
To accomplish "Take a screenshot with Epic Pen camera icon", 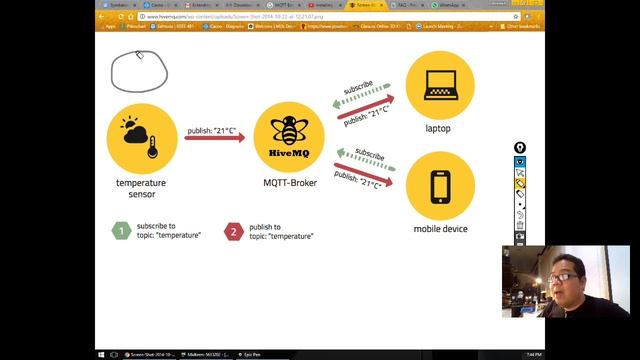I will pos(520,236).
